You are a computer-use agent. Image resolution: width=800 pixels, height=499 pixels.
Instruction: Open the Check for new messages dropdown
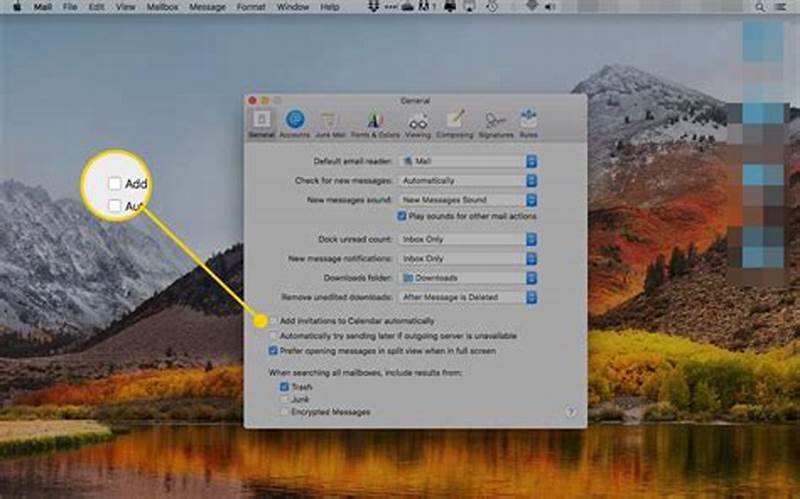click(x=467, y=181)
